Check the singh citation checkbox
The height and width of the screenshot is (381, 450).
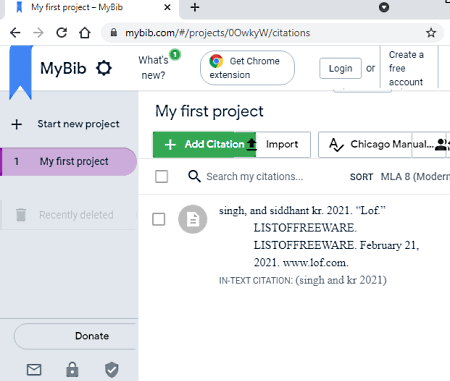pos(159,219)
